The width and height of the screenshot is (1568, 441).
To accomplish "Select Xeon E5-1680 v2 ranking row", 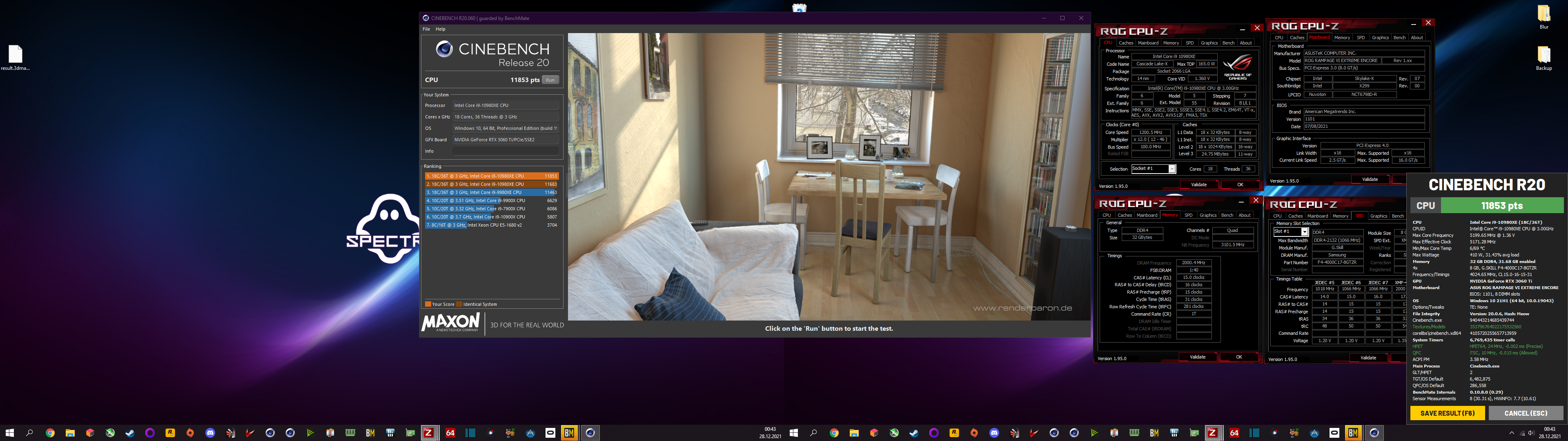I will tap(492, 225).
